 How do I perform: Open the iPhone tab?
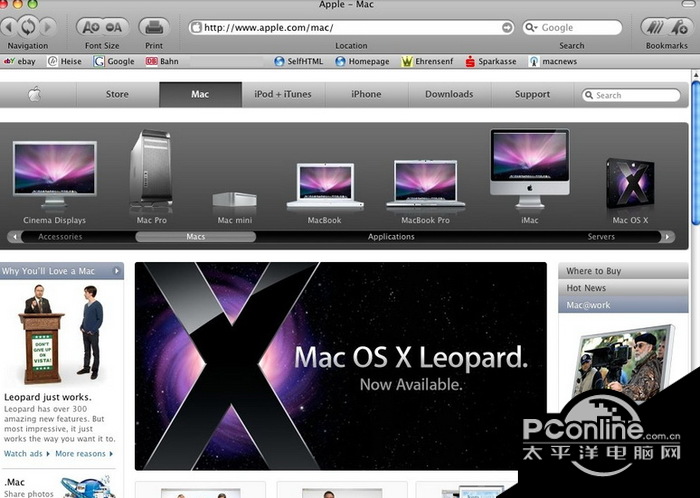click(366, 94)
